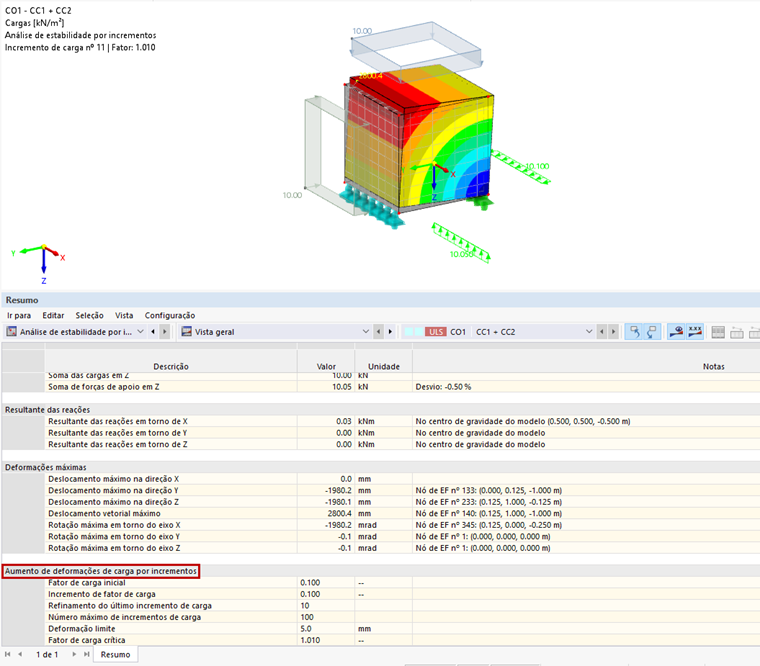Click the coordinate axis triad in viewport corner
The height and width of the screenshot is (666, 760).
39,264
